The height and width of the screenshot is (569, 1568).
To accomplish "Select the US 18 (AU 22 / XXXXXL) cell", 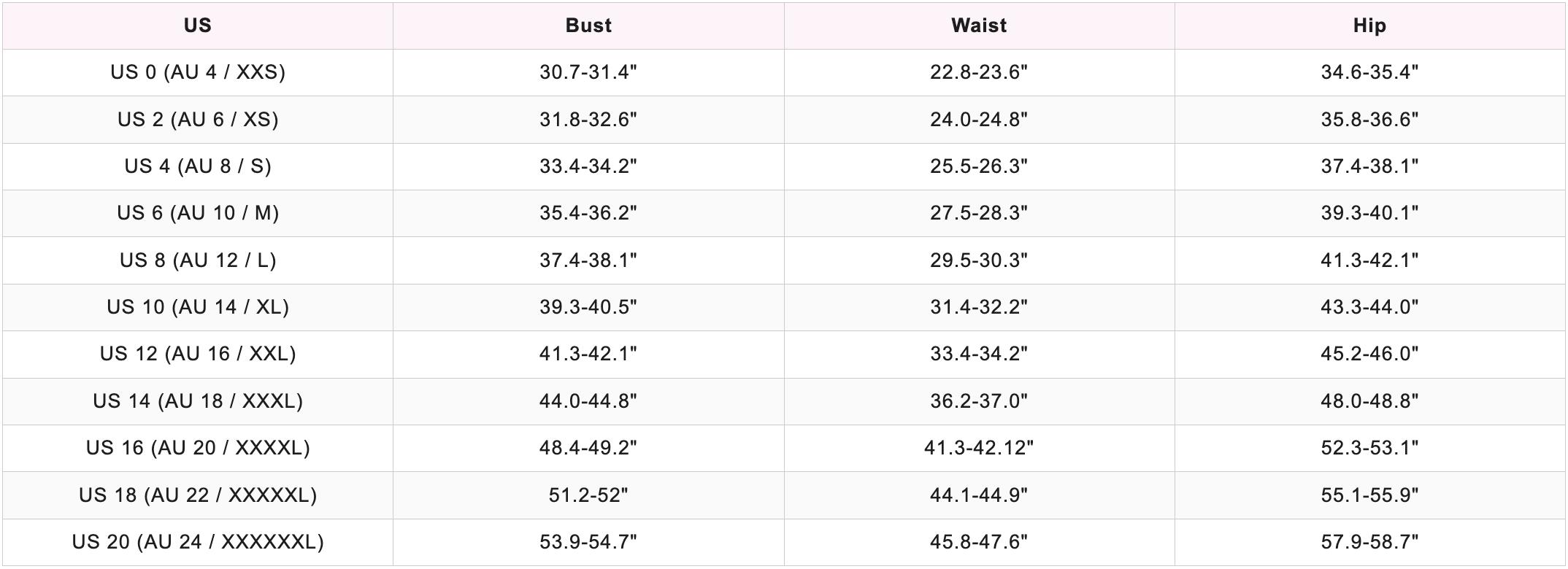I will coord(197,495).
